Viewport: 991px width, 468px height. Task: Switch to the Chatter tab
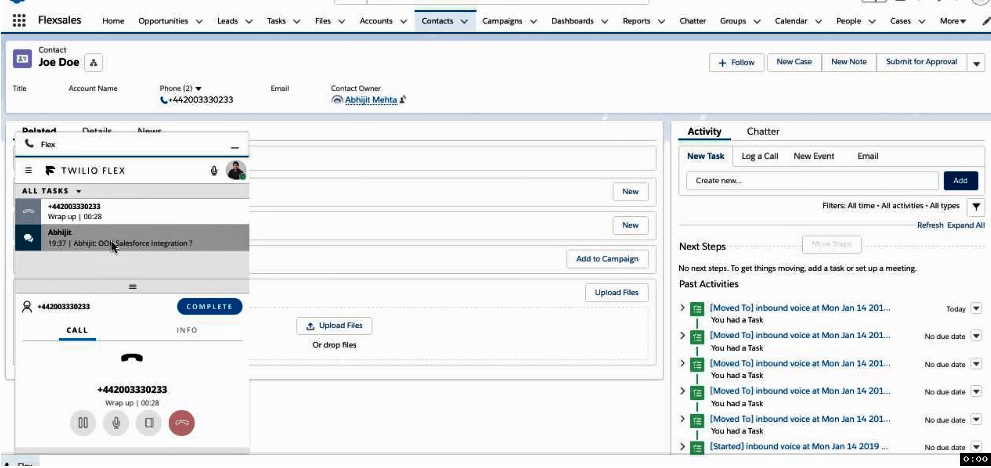763,132
